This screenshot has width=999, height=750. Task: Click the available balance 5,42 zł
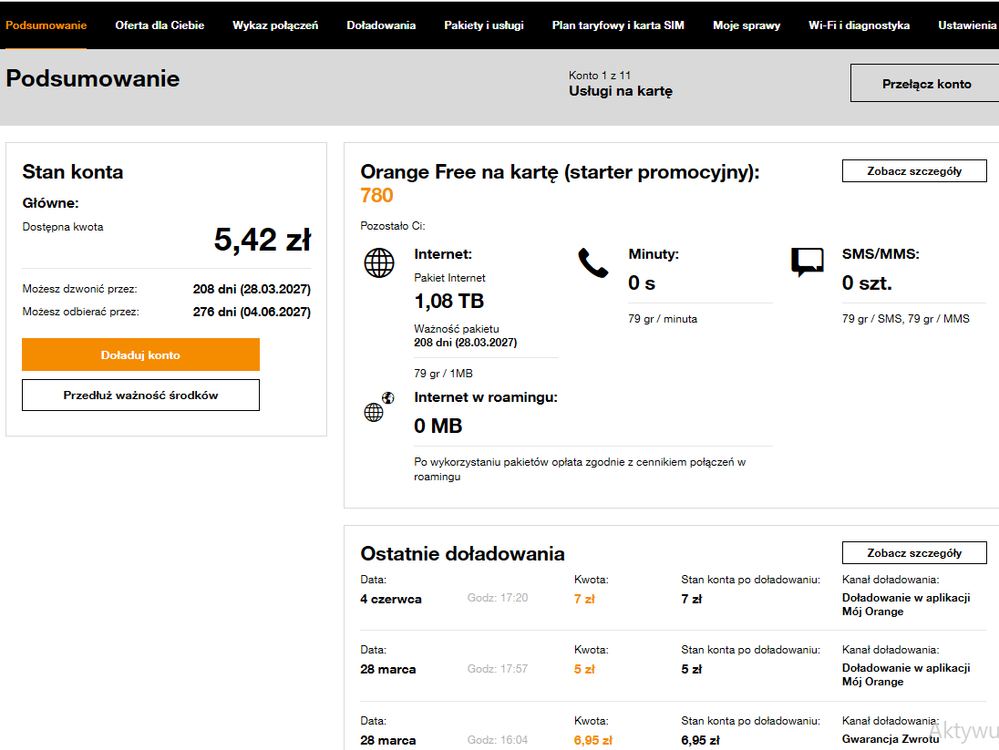click(x=262, y=240)
